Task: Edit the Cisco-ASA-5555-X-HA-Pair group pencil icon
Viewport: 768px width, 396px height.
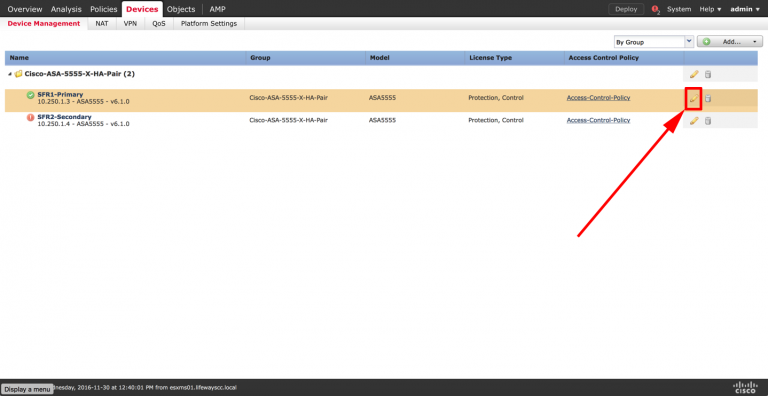Action: point(694,74)
